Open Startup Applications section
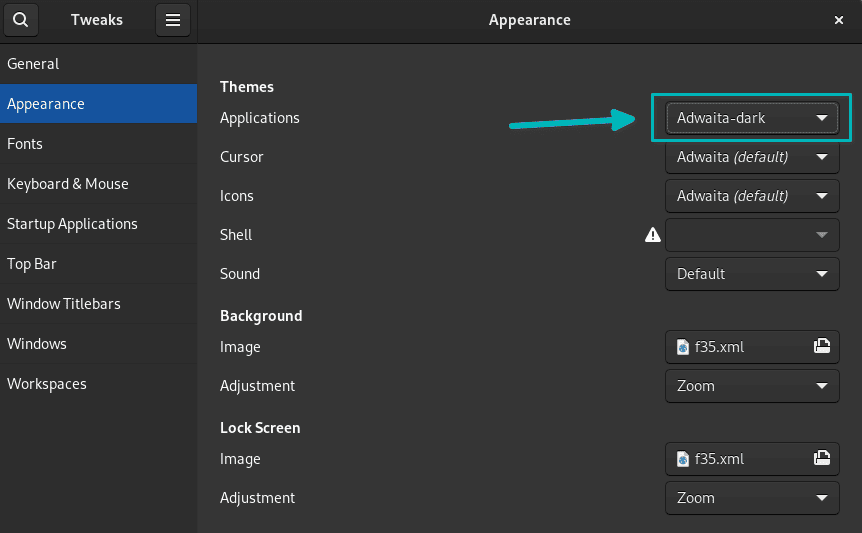The width and height of the screenshot is (862, 533). pyautogui.click(x=98, y=224)
